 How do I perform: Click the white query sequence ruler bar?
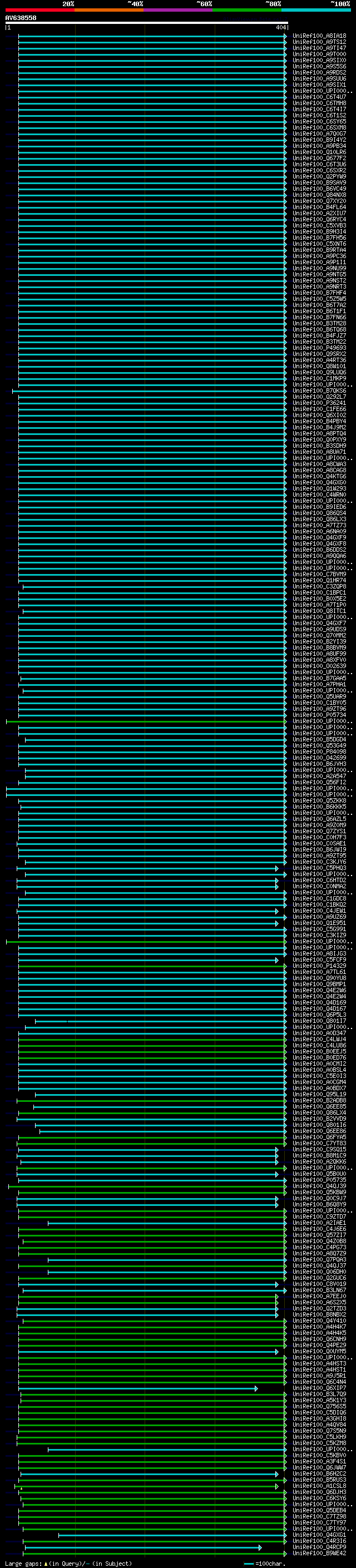[146, 22]
